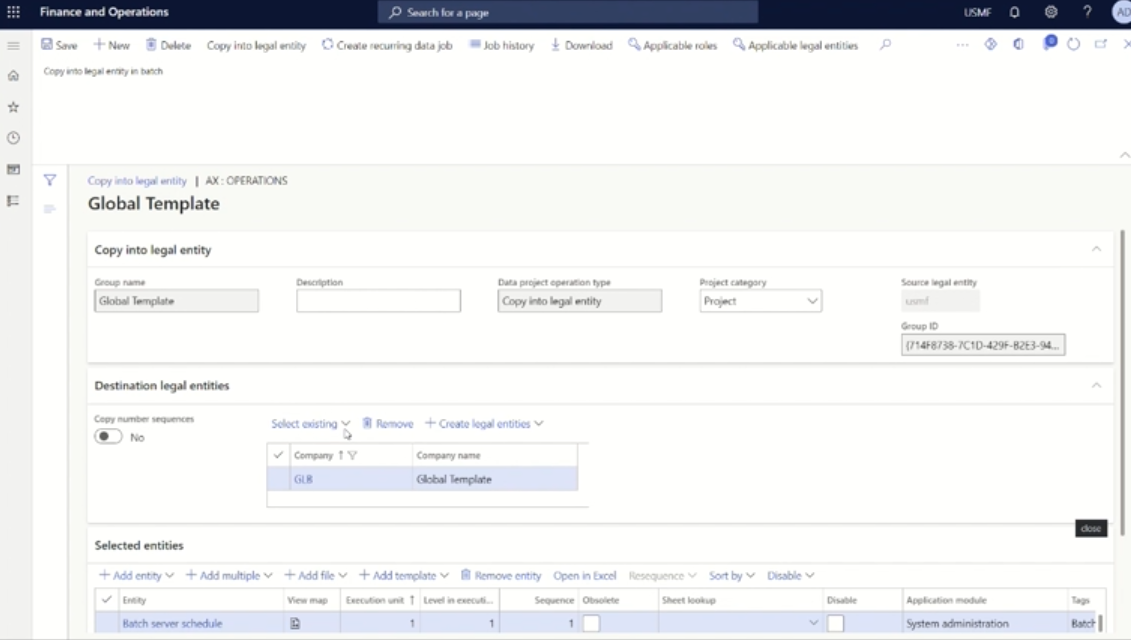
Task: Click the notifications bell icon
Action: pos(1014,13)
